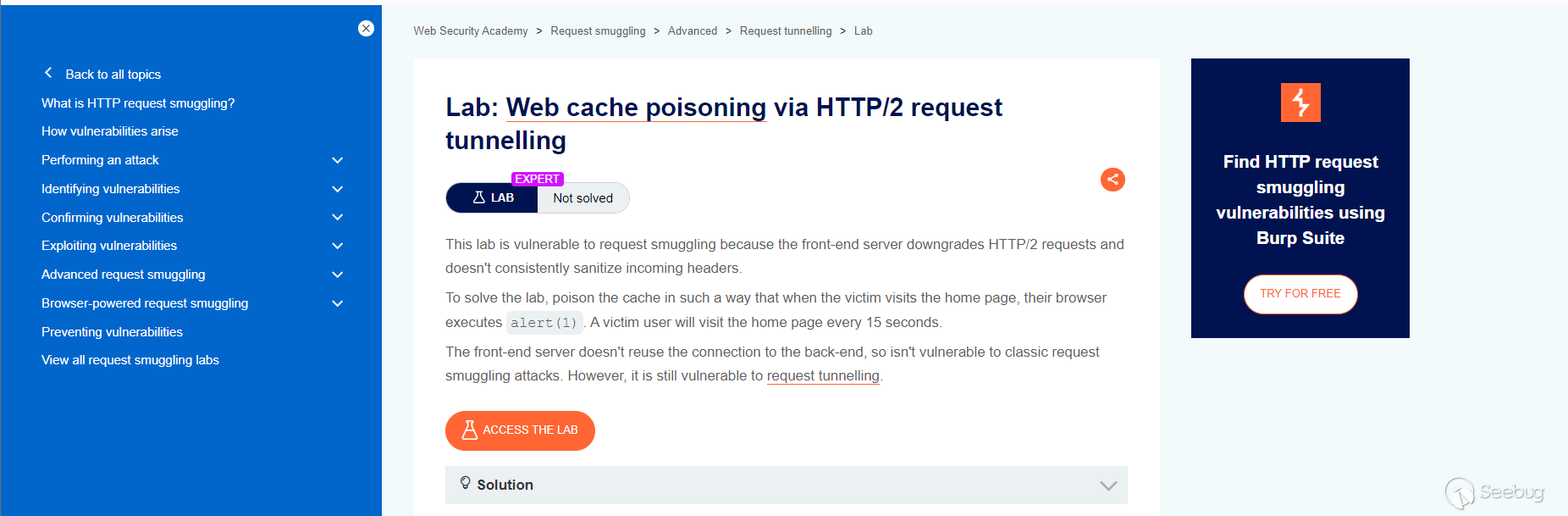
Task: Open the Web cache poisoning title link
Action: tap(636, 108)
